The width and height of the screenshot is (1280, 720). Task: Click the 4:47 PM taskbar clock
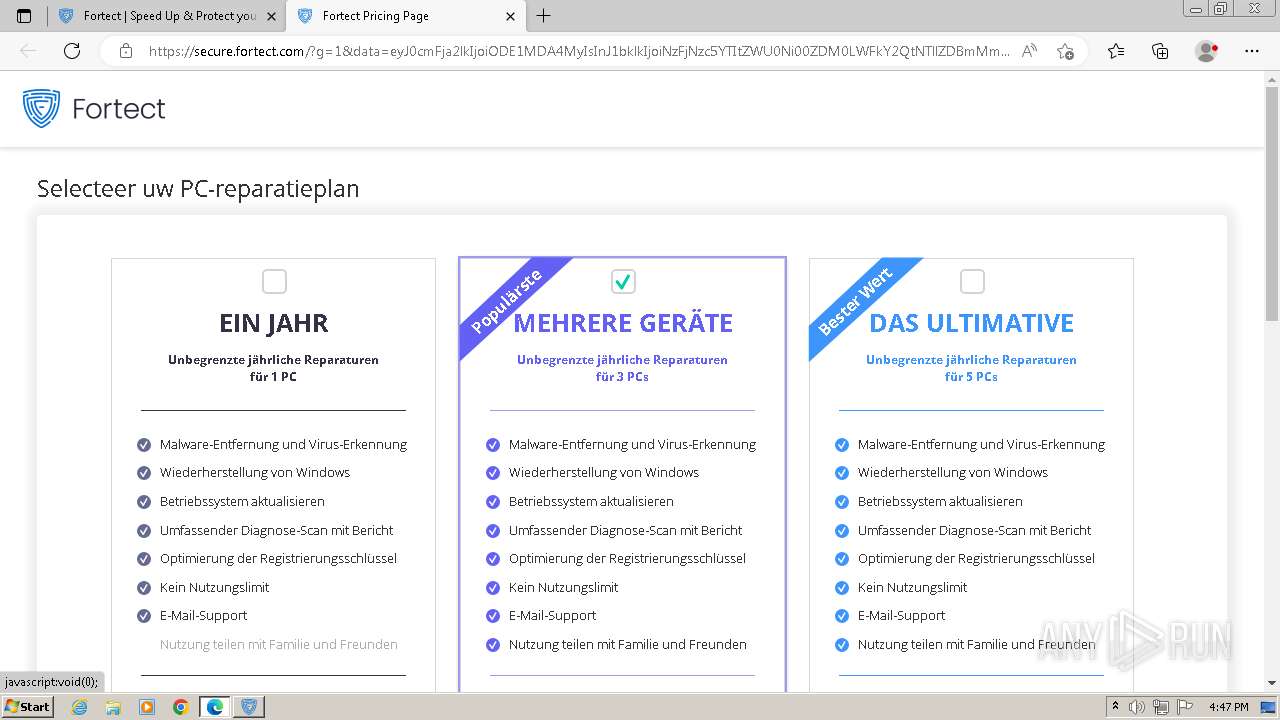pyautogui.click(x=1228, y=707)
